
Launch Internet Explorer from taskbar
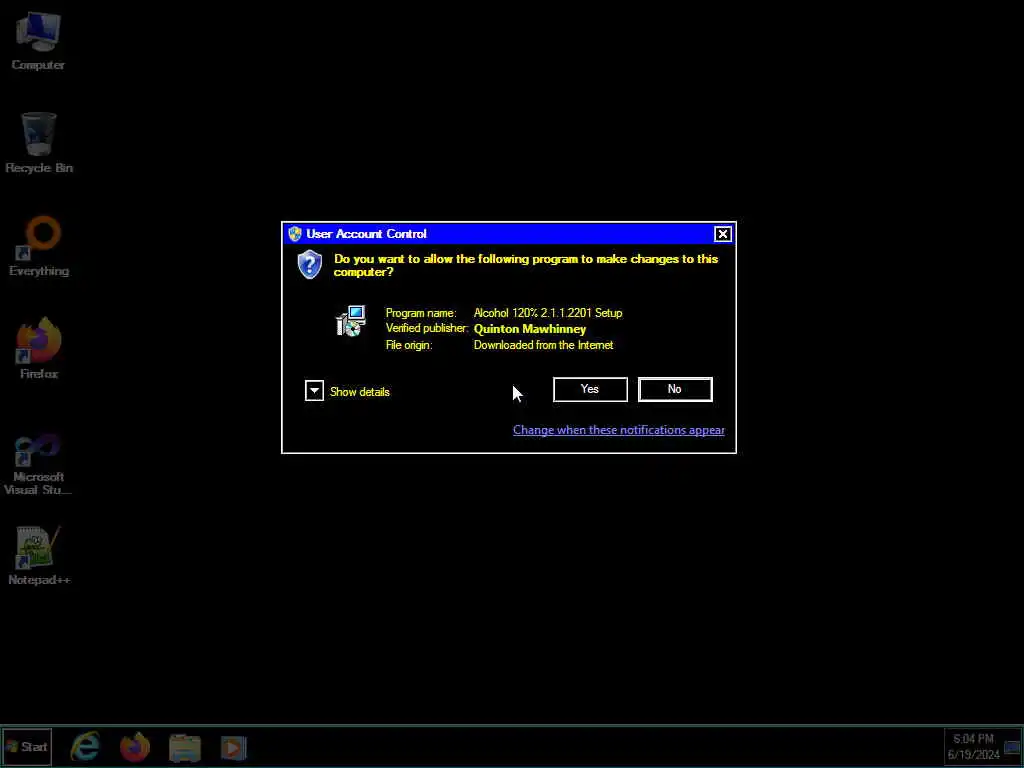pyautogui.click(x=86, y=747)
